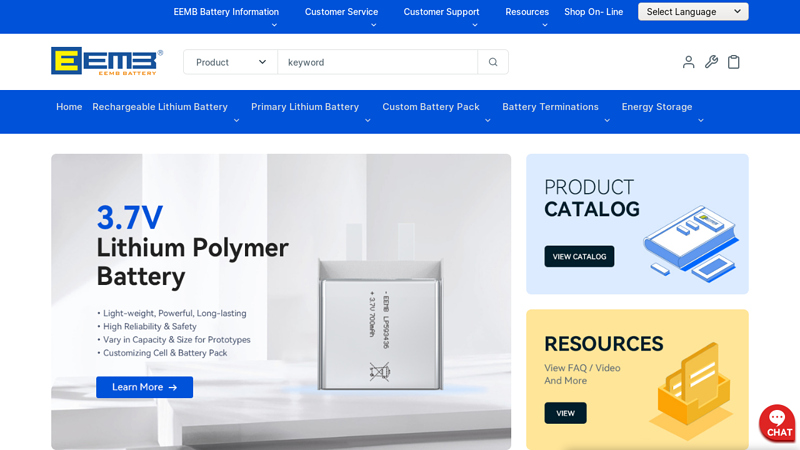Expand Custom Battery Pack chevron
The height and width of the screenshot is (450, 800).
[487, 120]
